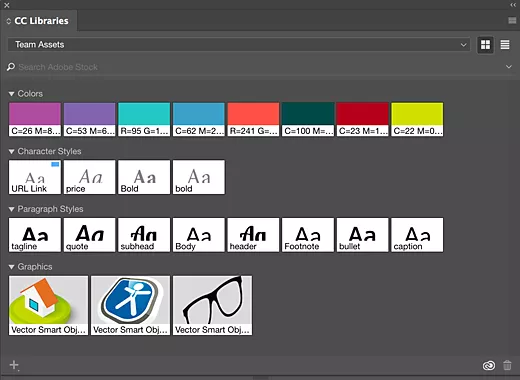Viewport: 520px width, 380px height.
Task: Switch to grid view of library items
Action: tap(485, 45)
